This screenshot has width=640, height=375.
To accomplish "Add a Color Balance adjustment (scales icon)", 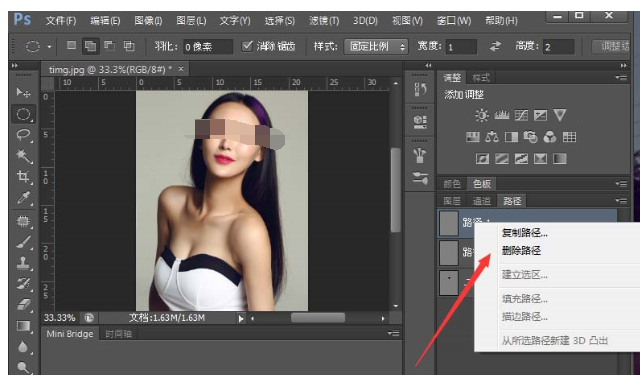I will click(x=492, y=137).
